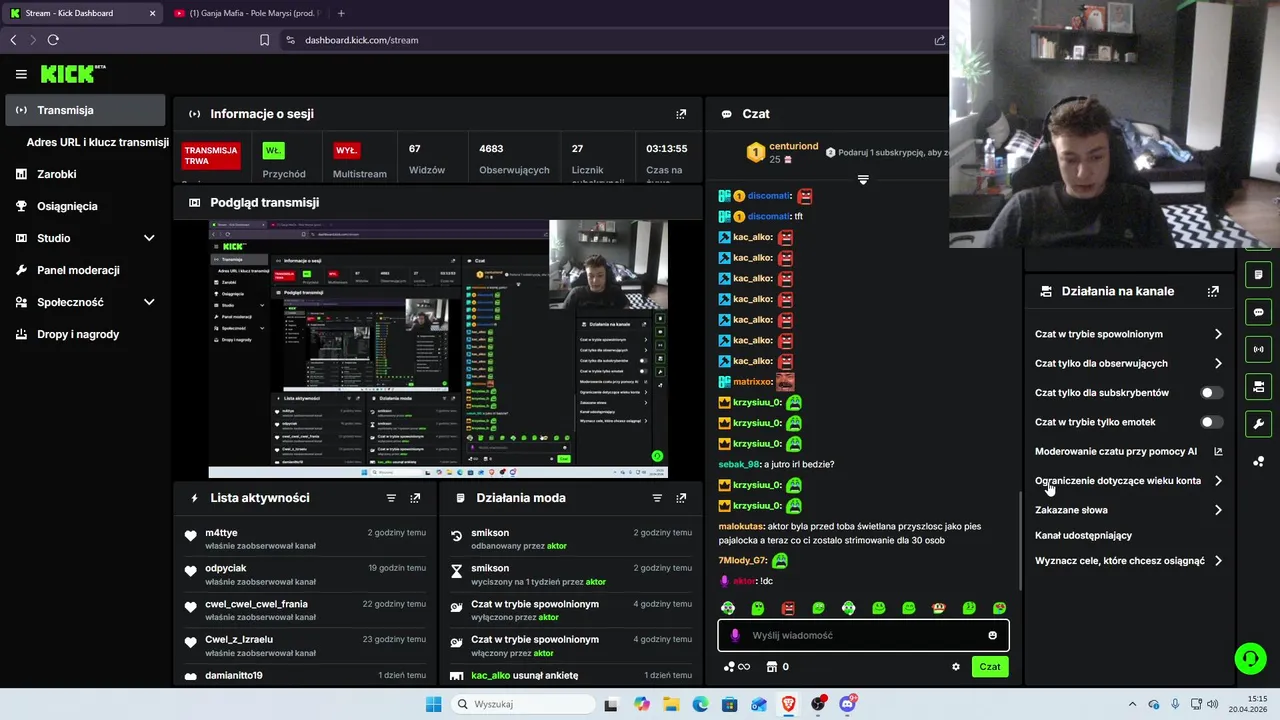Click sebak_98 username in chat
Image resolution: width=1280 pixels, height=720 pixels.
click(739, 464)
